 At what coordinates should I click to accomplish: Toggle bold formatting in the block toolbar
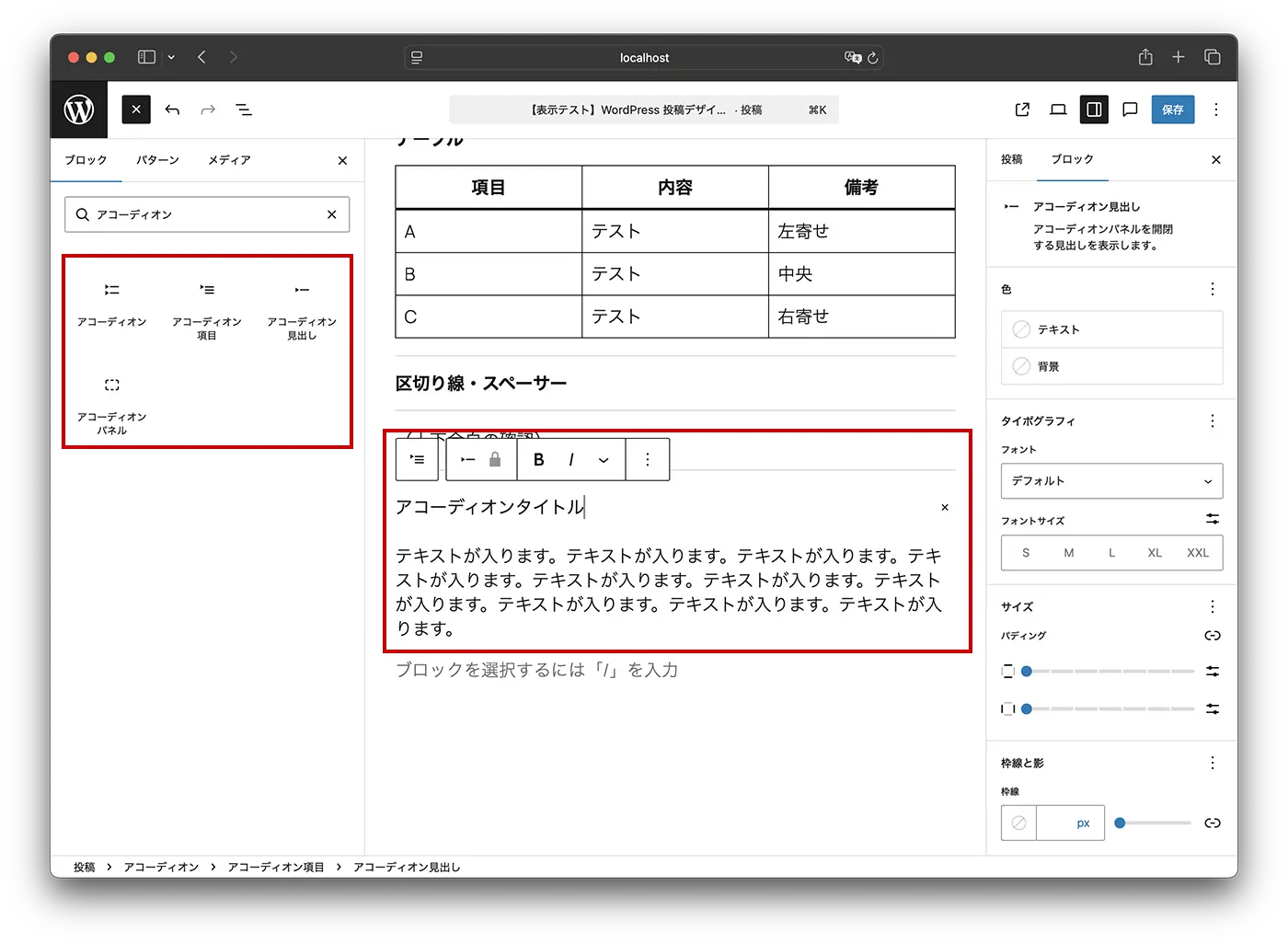[538, 459]
